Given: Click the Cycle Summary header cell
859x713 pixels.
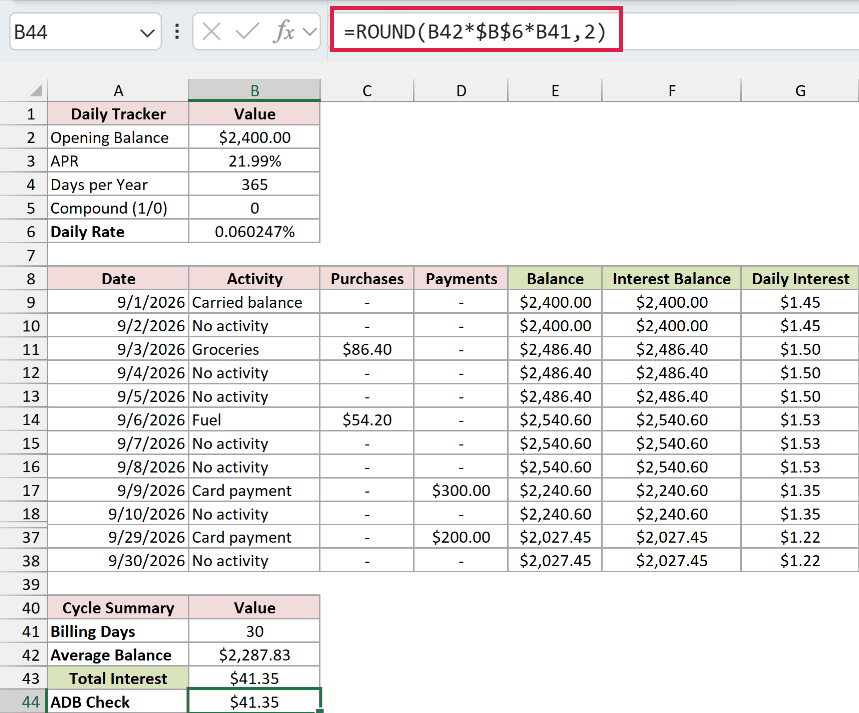Looking at the screenshot, I should point(118,608).
